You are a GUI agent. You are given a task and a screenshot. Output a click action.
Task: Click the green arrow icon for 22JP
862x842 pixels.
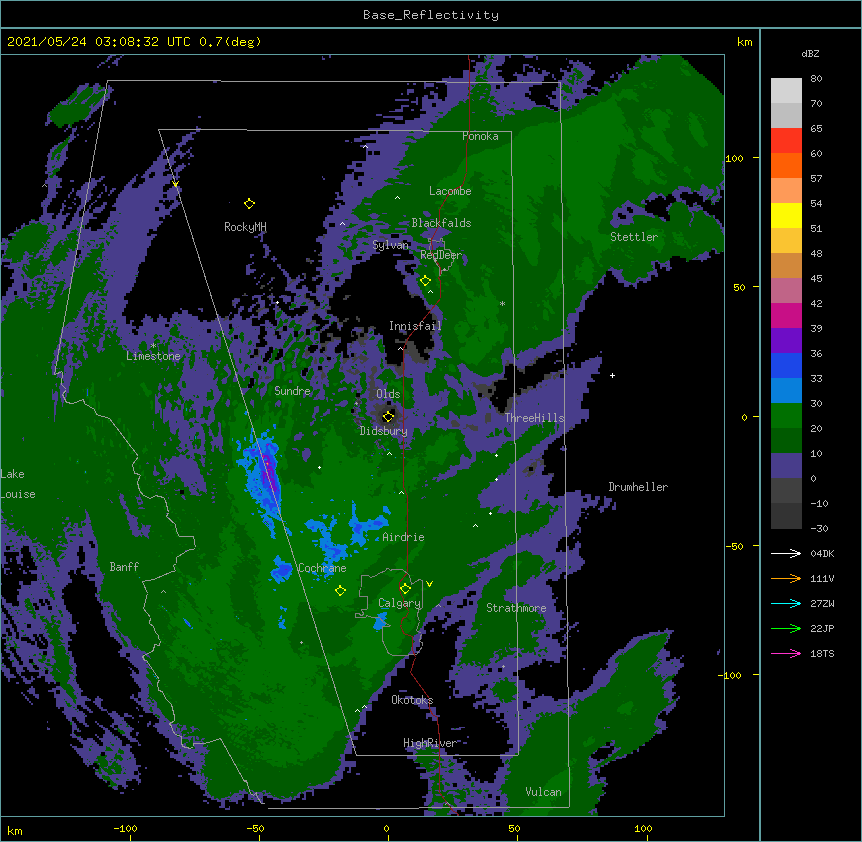[786, 628]
